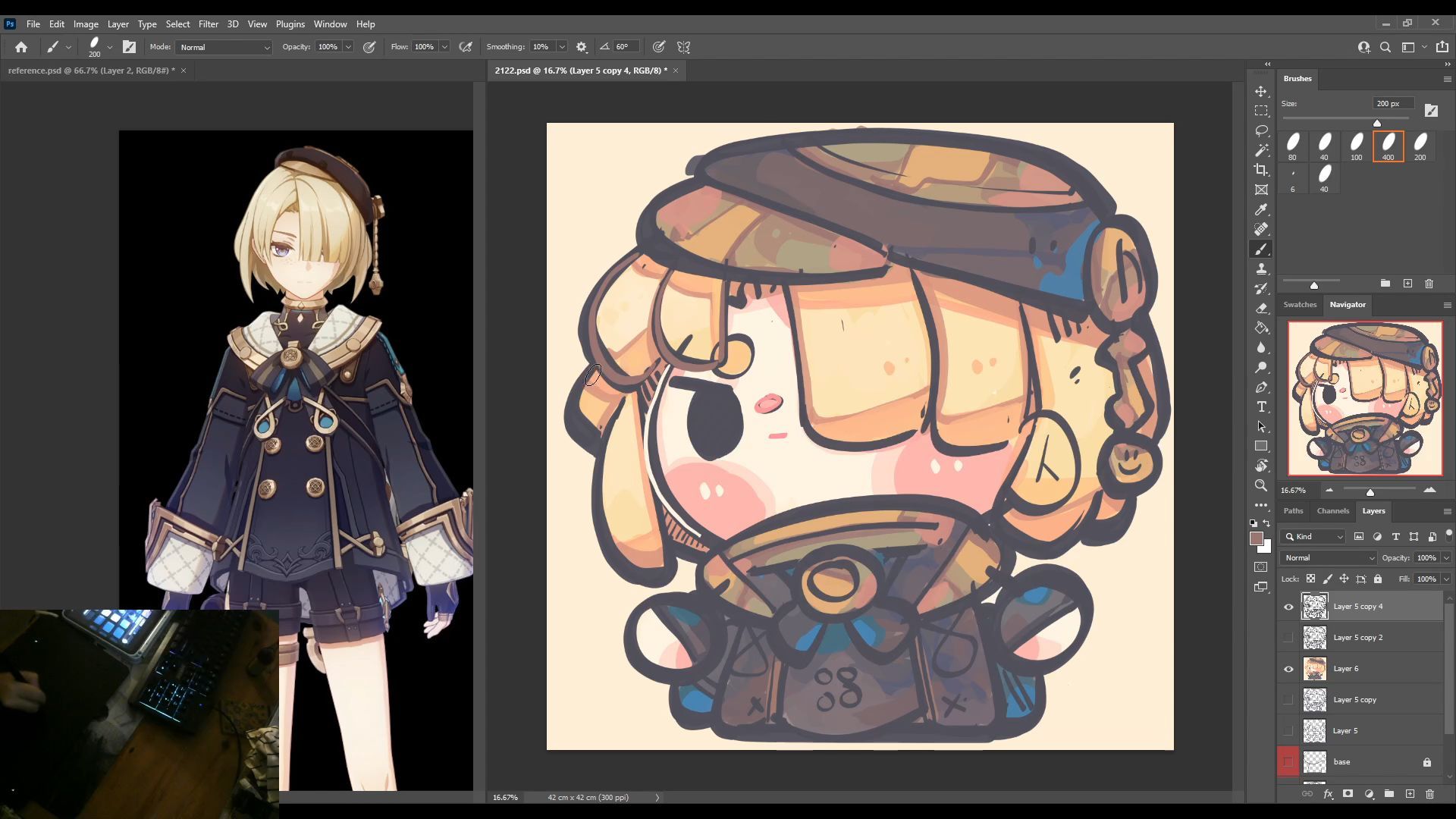This screenshot has height=819, width=1456.
Task: Select the Rectangle shape tool
Action: pyautogui.click(x=1261, y=446)
